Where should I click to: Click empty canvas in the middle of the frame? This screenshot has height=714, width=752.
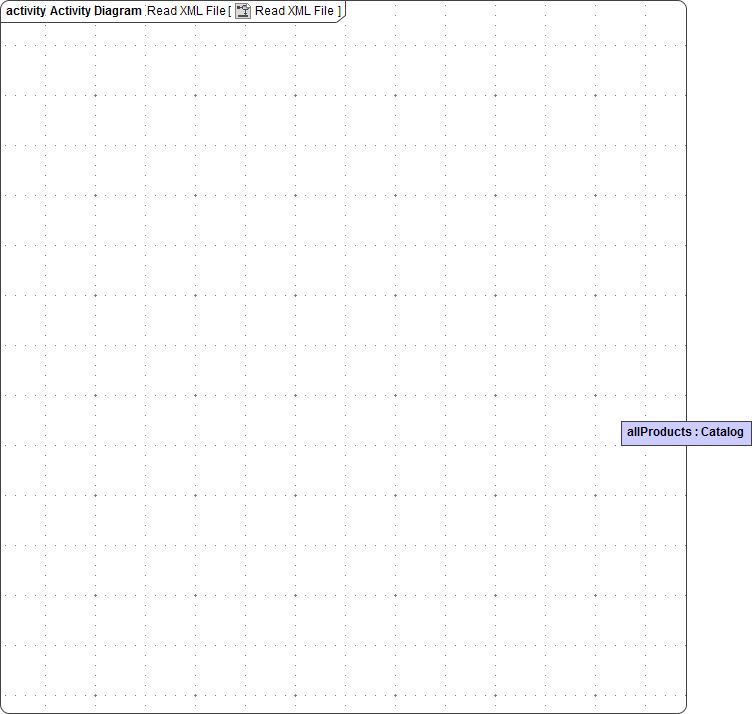pos(343,360)
